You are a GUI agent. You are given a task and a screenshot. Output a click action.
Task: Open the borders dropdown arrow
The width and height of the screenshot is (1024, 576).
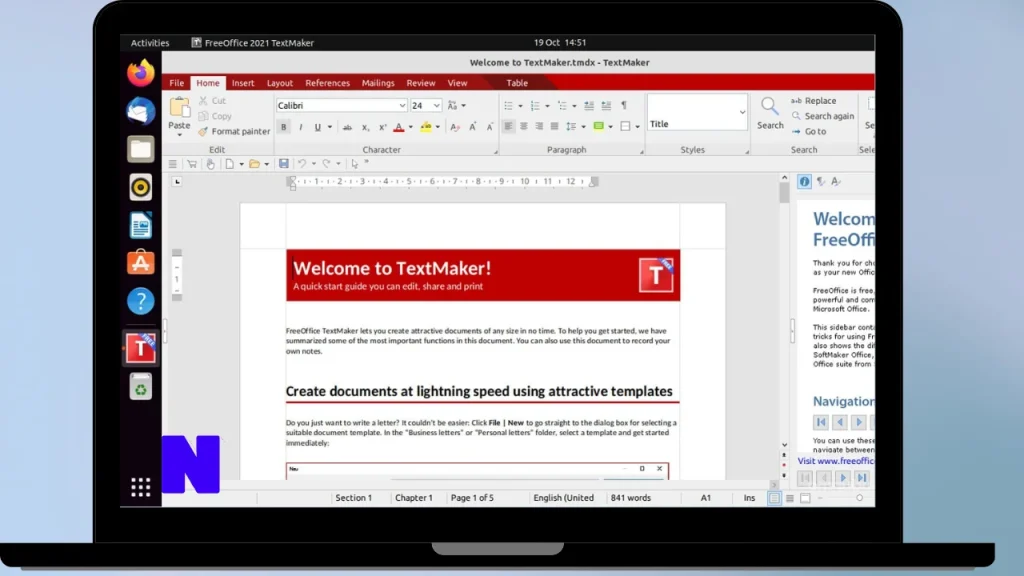tap(637, 127)
